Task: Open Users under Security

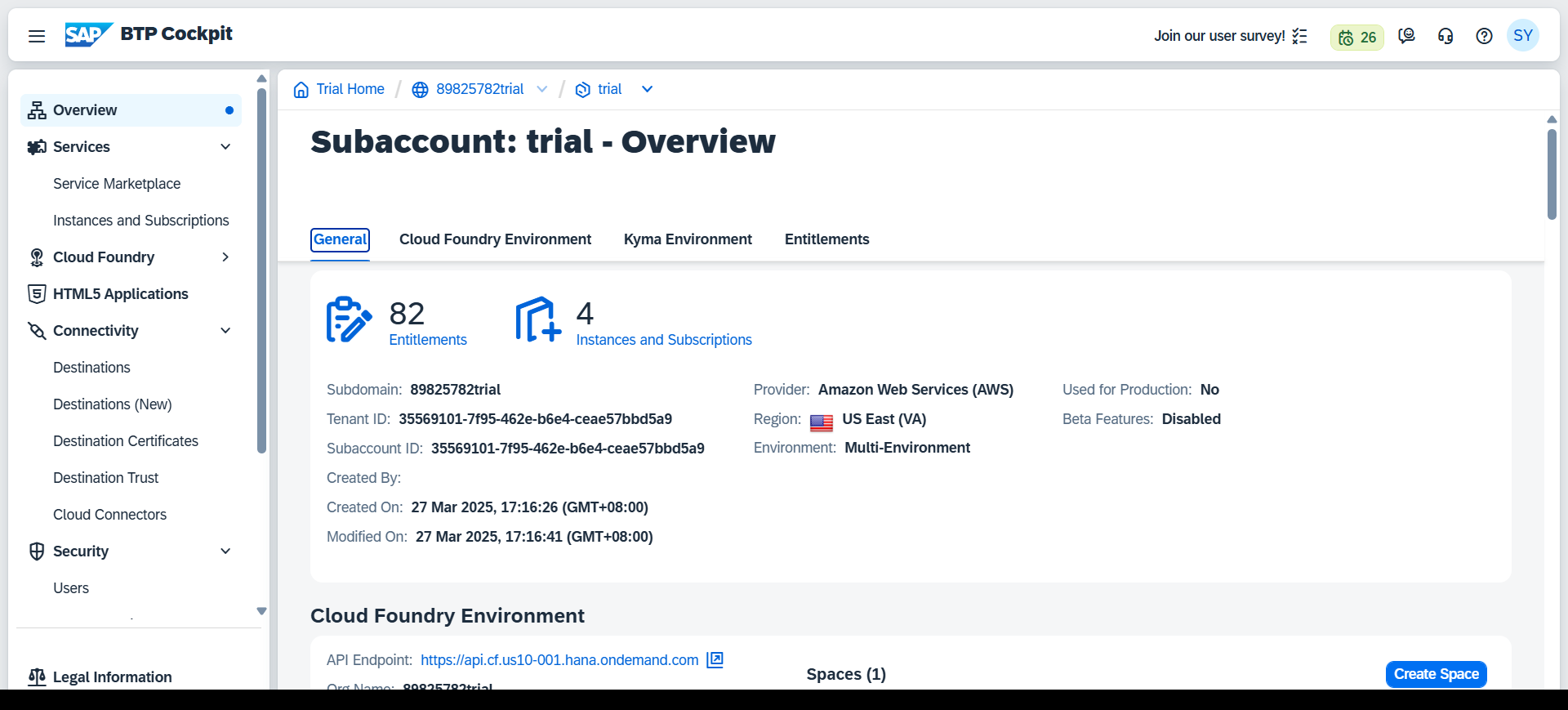Action: pos(71,588)
